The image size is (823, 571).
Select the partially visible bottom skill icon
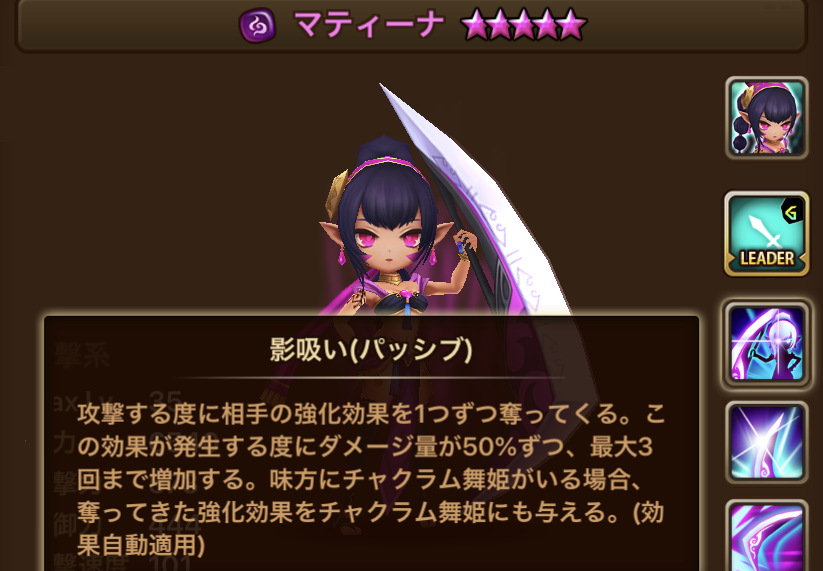[x=766, y=536]
